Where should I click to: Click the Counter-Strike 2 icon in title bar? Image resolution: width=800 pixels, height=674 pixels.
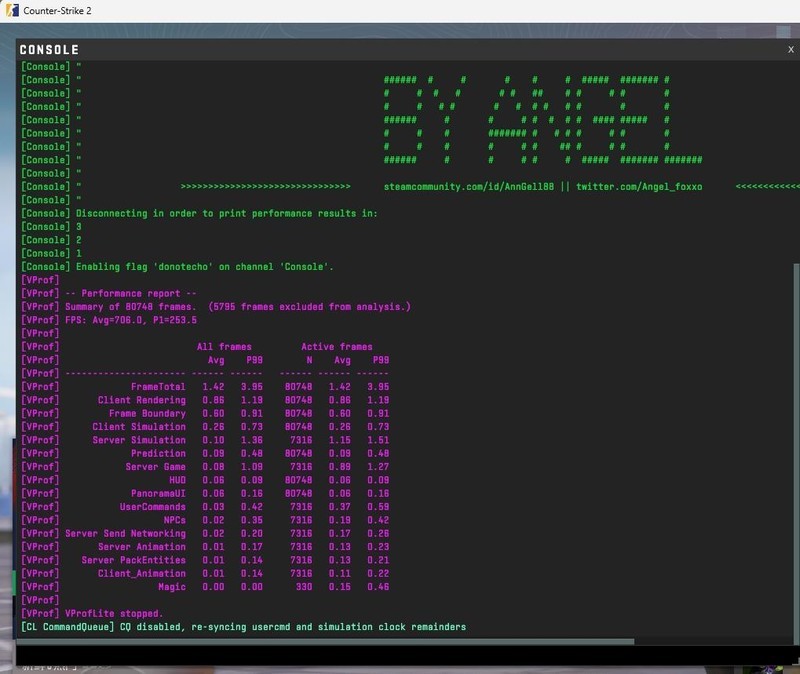coord(12,10)
